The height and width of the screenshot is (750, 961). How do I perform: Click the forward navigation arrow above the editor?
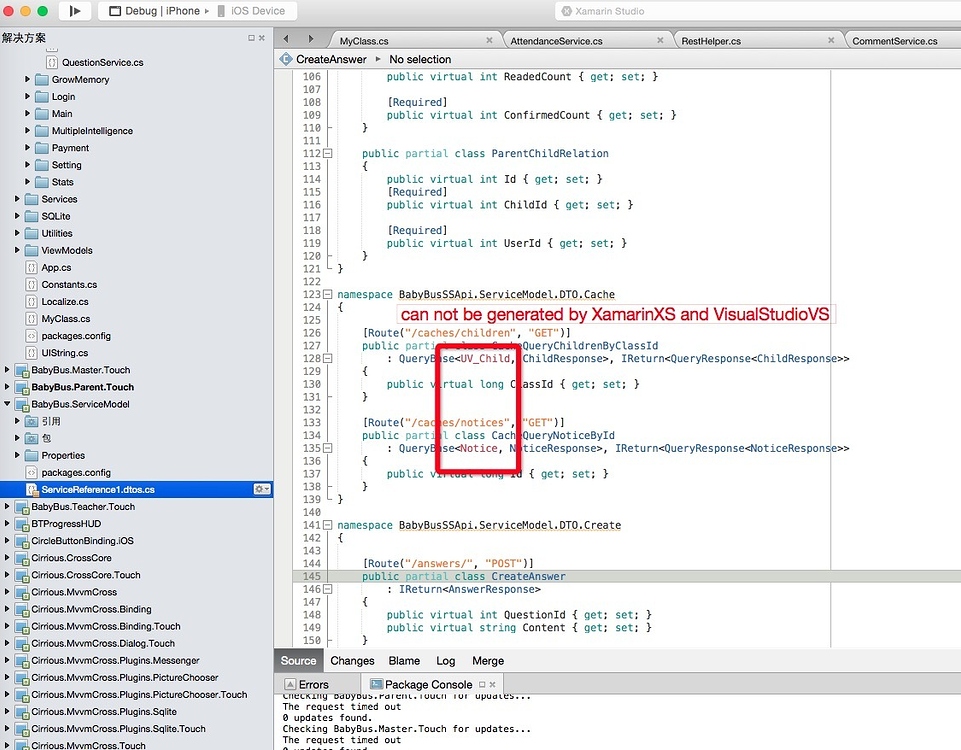tap(311, 41)
